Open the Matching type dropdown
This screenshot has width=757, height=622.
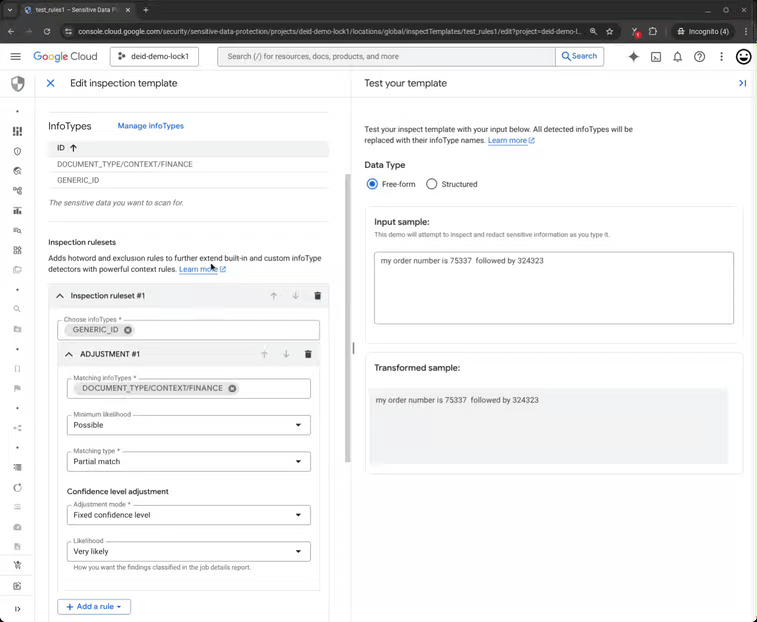[189, 462]
